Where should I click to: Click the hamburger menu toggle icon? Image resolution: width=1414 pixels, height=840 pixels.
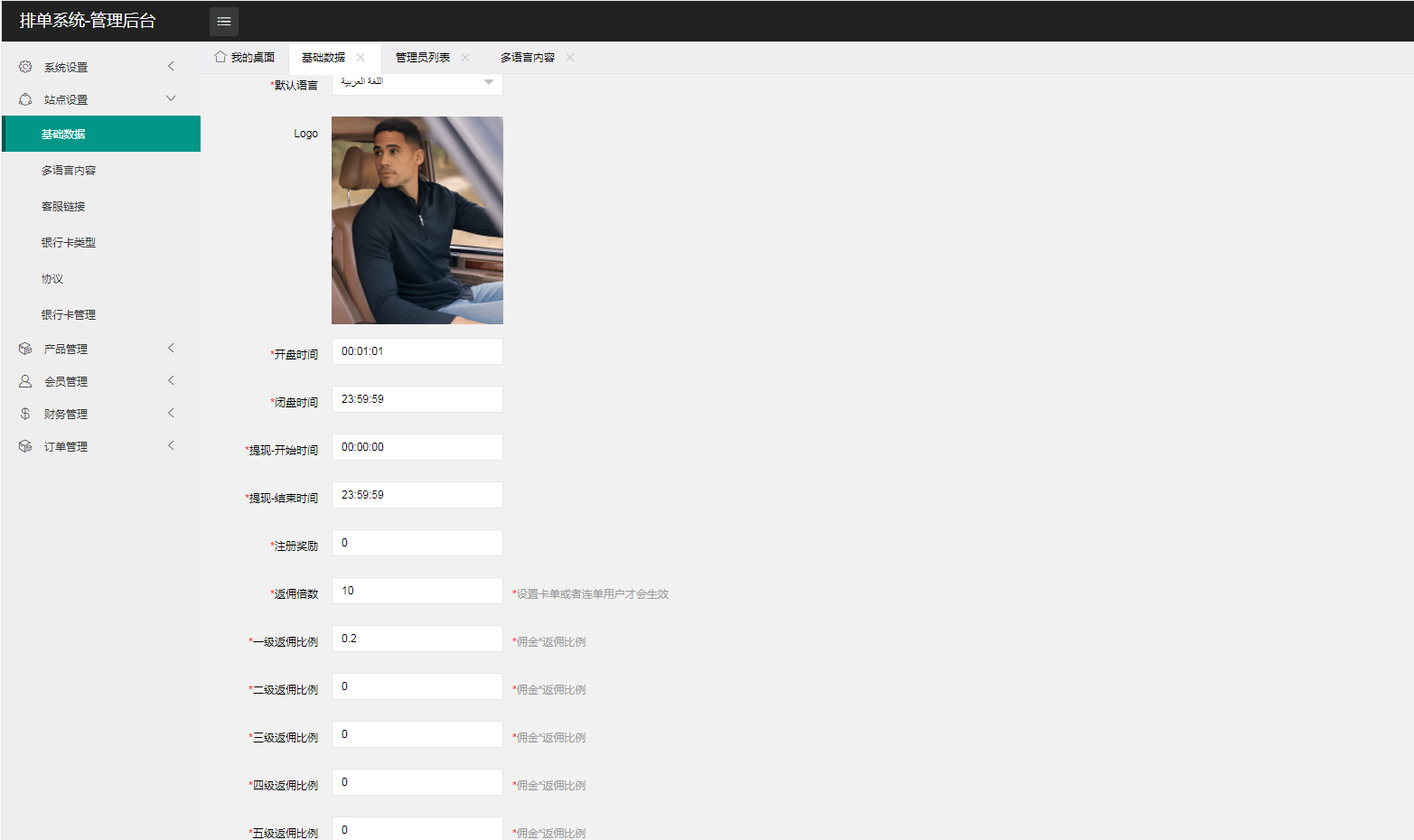(224, 21)
